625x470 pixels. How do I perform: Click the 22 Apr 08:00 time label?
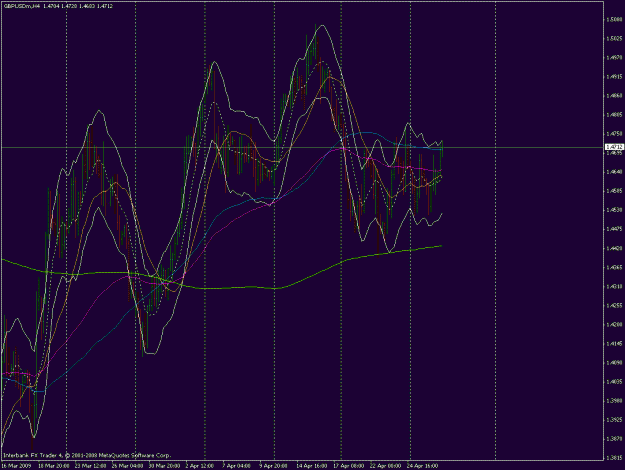click(385, 466)
